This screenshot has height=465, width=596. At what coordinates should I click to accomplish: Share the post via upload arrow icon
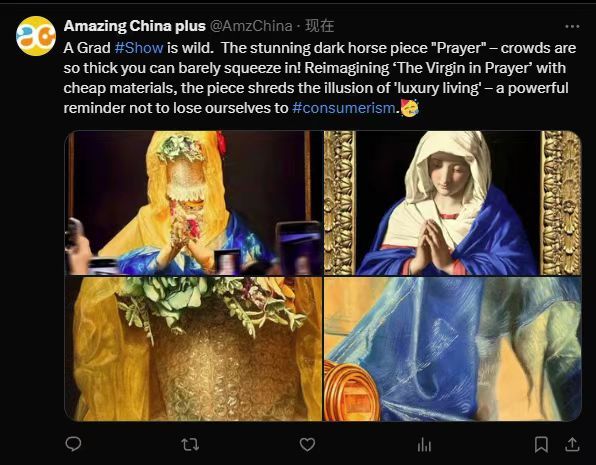pos(572,444)
